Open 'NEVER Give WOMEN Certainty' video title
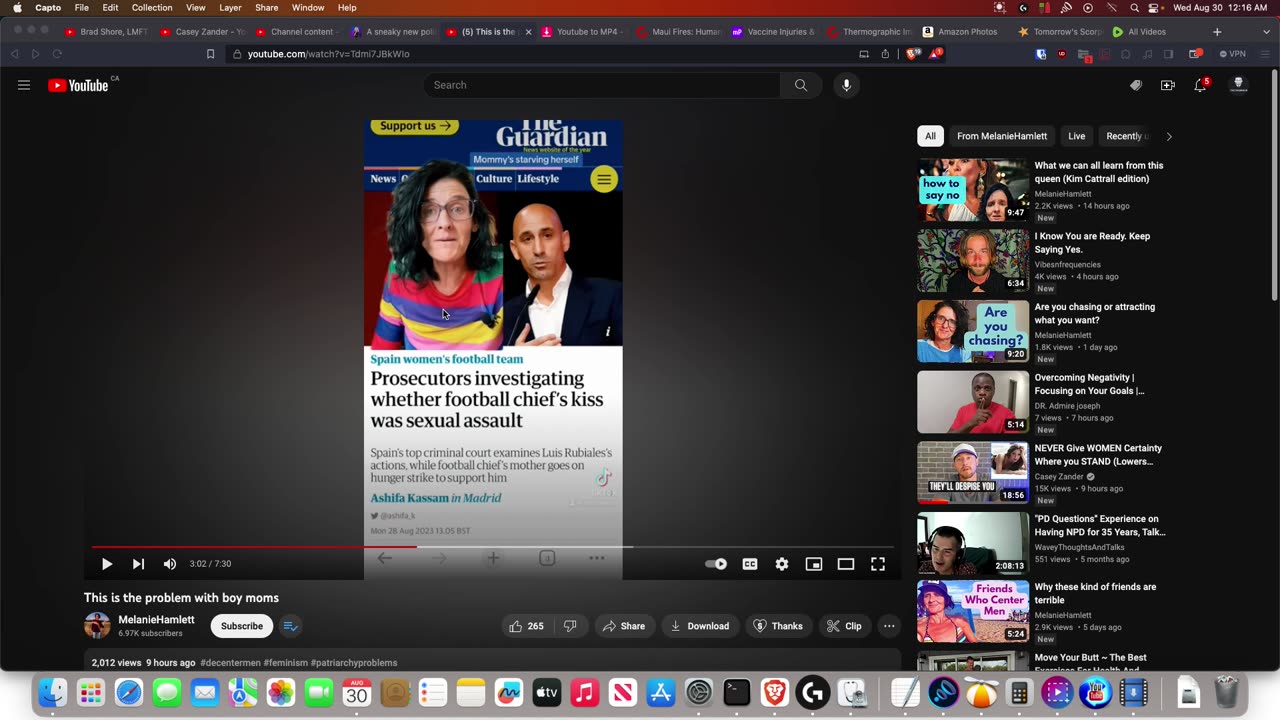The height and width of the screenshot is (720, 1280). (1098, 455)
